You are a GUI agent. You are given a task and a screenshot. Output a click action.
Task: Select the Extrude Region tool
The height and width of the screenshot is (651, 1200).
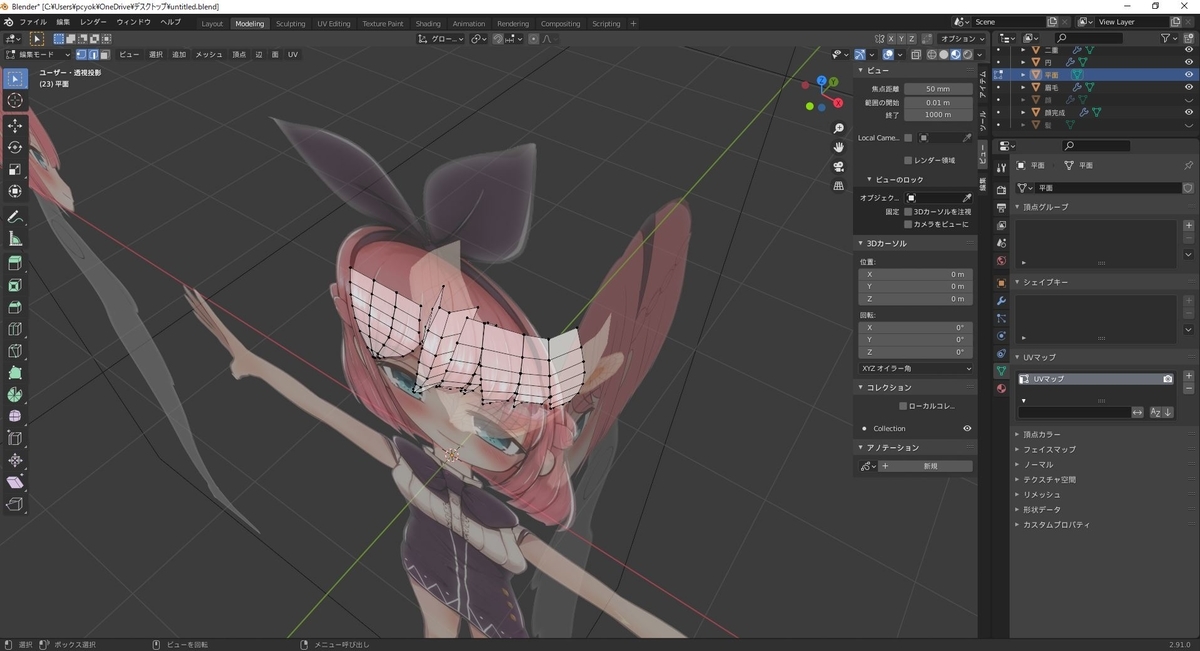[x=15, y=263]
